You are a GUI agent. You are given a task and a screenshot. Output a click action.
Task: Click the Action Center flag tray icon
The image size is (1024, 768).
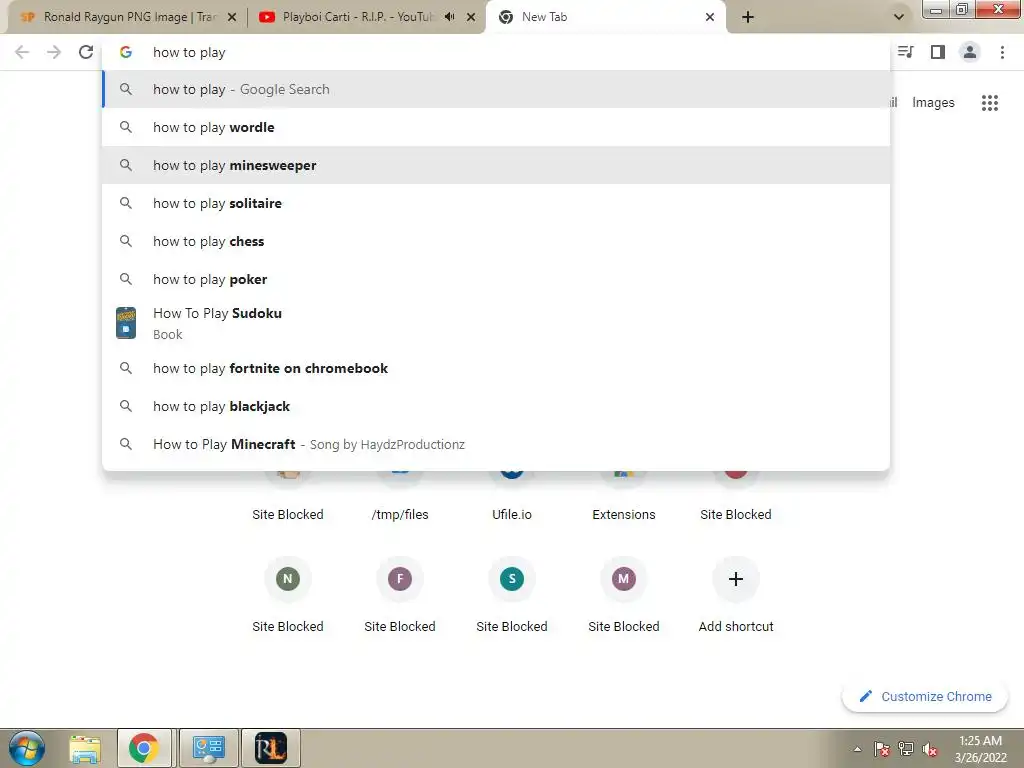pos(882,749)
